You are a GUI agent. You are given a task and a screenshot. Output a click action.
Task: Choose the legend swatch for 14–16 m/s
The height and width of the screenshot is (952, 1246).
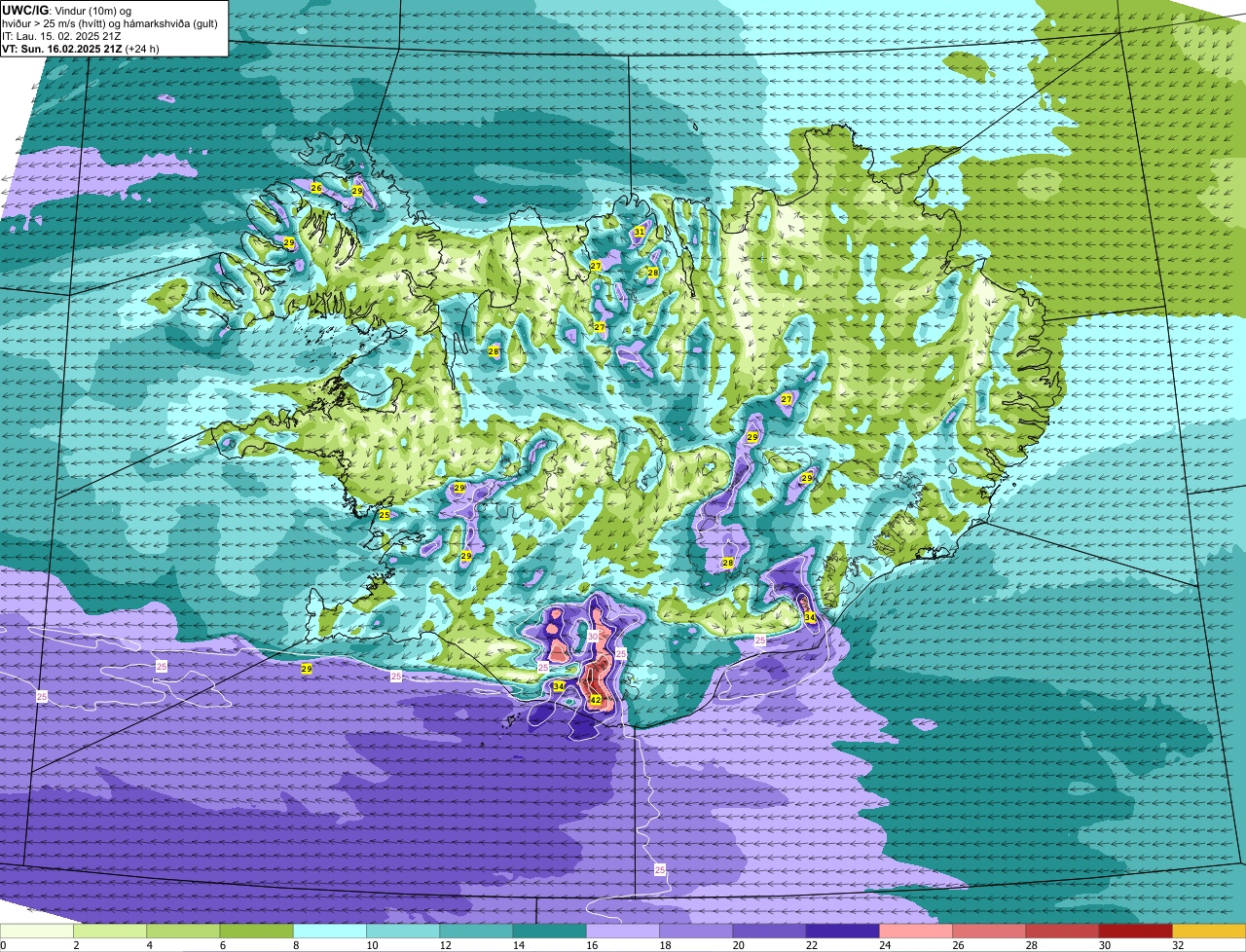(x=550, y=931)
